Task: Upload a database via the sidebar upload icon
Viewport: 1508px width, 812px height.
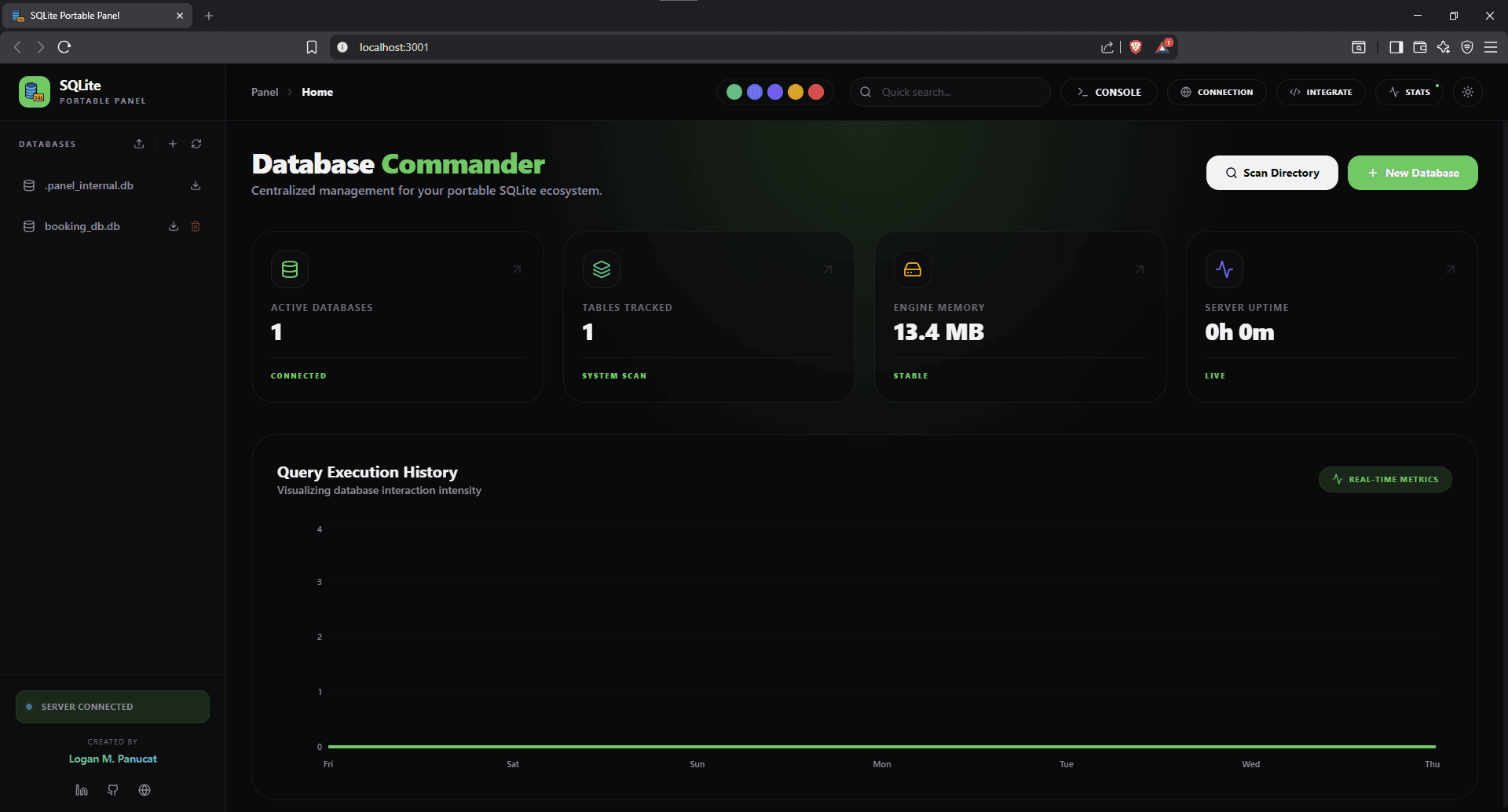Action: pos(139,144)
